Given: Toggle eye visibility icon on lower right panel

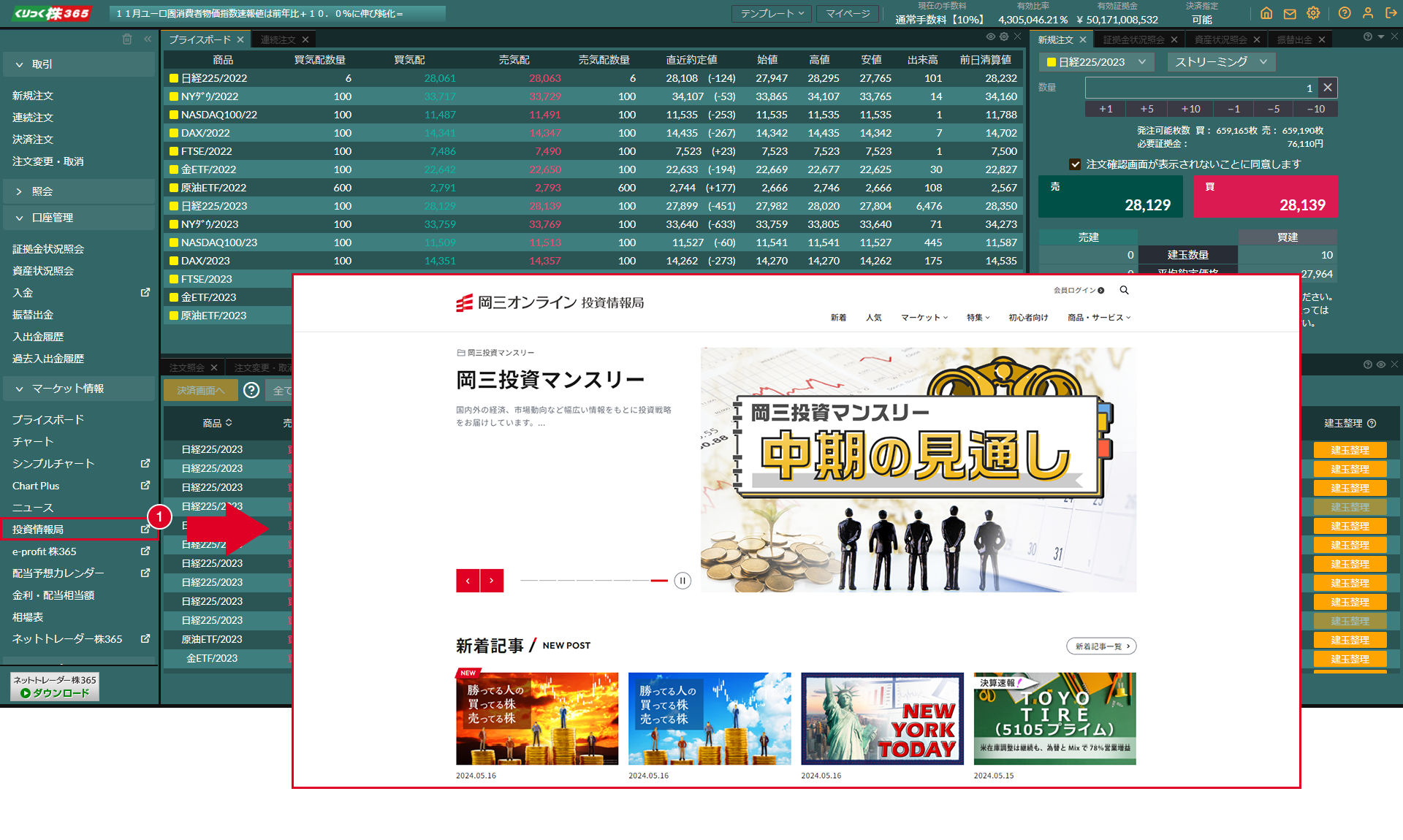Looking at the screenshot, I should (x=1381, y=364).
